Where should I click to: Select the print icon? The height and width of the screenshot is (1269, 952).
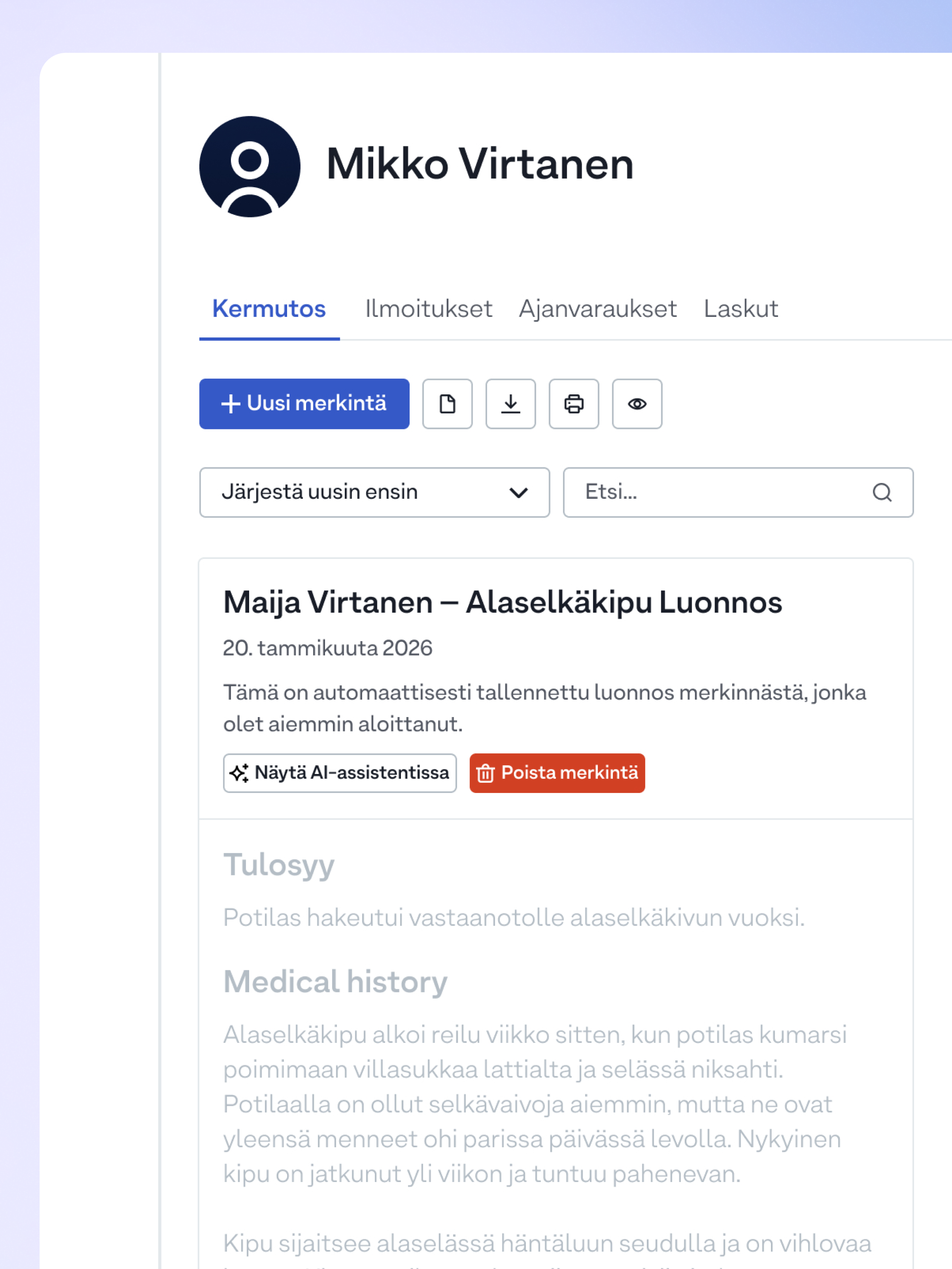[573, 404]
